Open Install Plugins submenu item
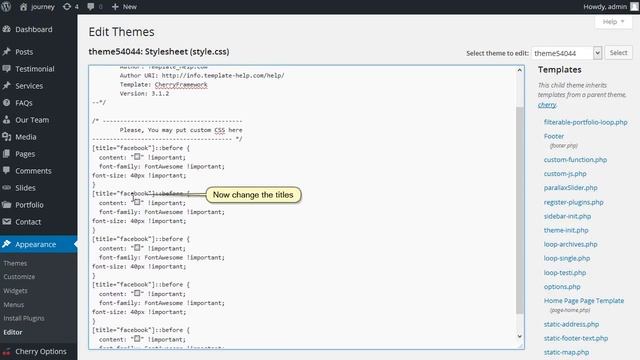The height and width of the screenshot is (360, 640). [x=24, y=318]
